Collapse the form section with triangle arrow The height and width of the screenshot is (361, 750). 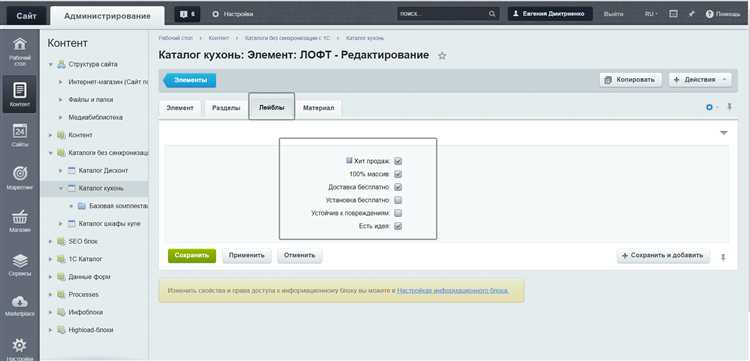tap(724, 132)
